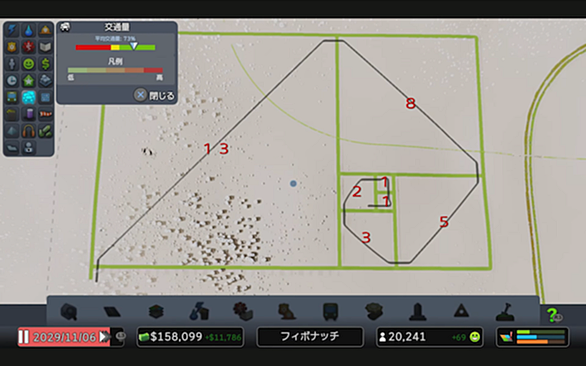Click the date 2029/11/06
Viewport: 586px width, 366px height.
64,338
